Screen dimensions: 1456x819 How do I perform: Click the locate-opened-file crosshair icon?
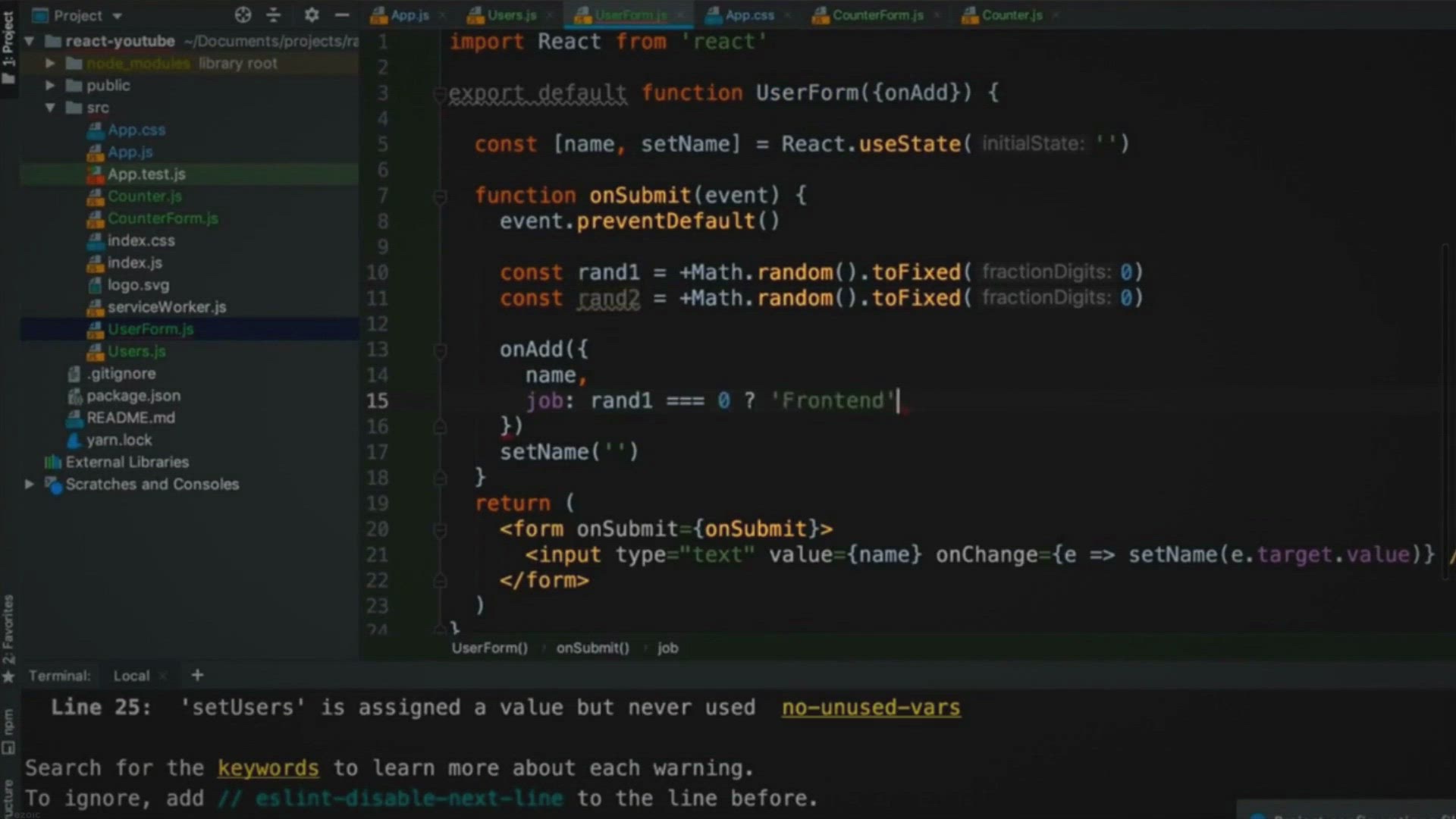tap(243, 15)
